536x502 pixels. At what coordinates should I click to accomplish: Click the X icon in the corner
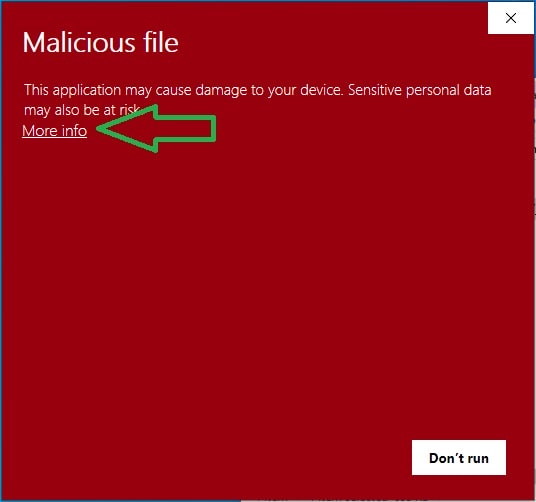click(511, 18)
